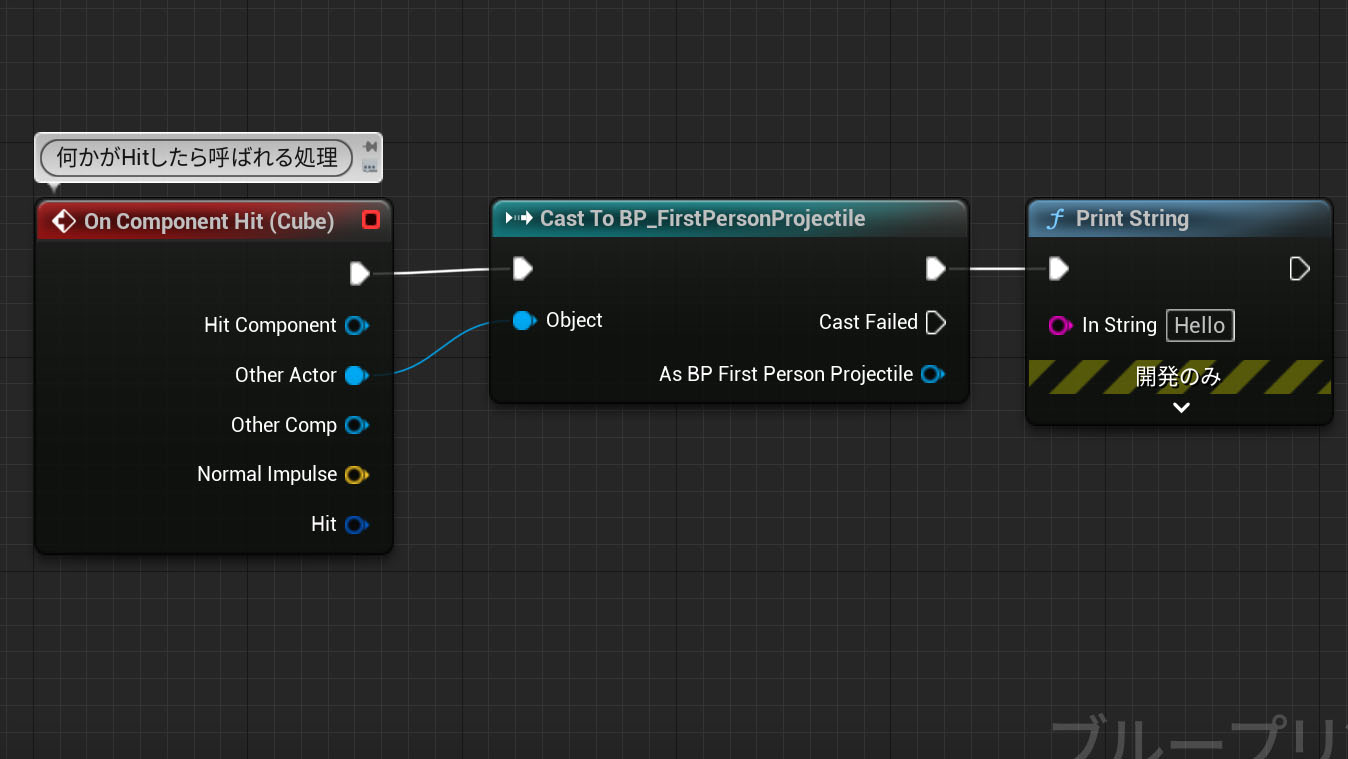Select the Print String node title
The image size is (1348, 759).
(x=1132, y=219)
